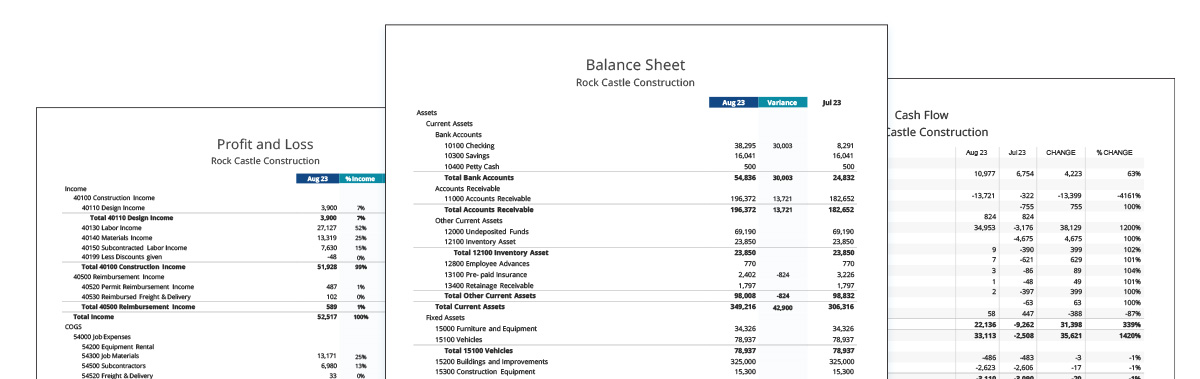Click the Balance Sheet report title
This screenshot has height=379, width=1200.
635,65
